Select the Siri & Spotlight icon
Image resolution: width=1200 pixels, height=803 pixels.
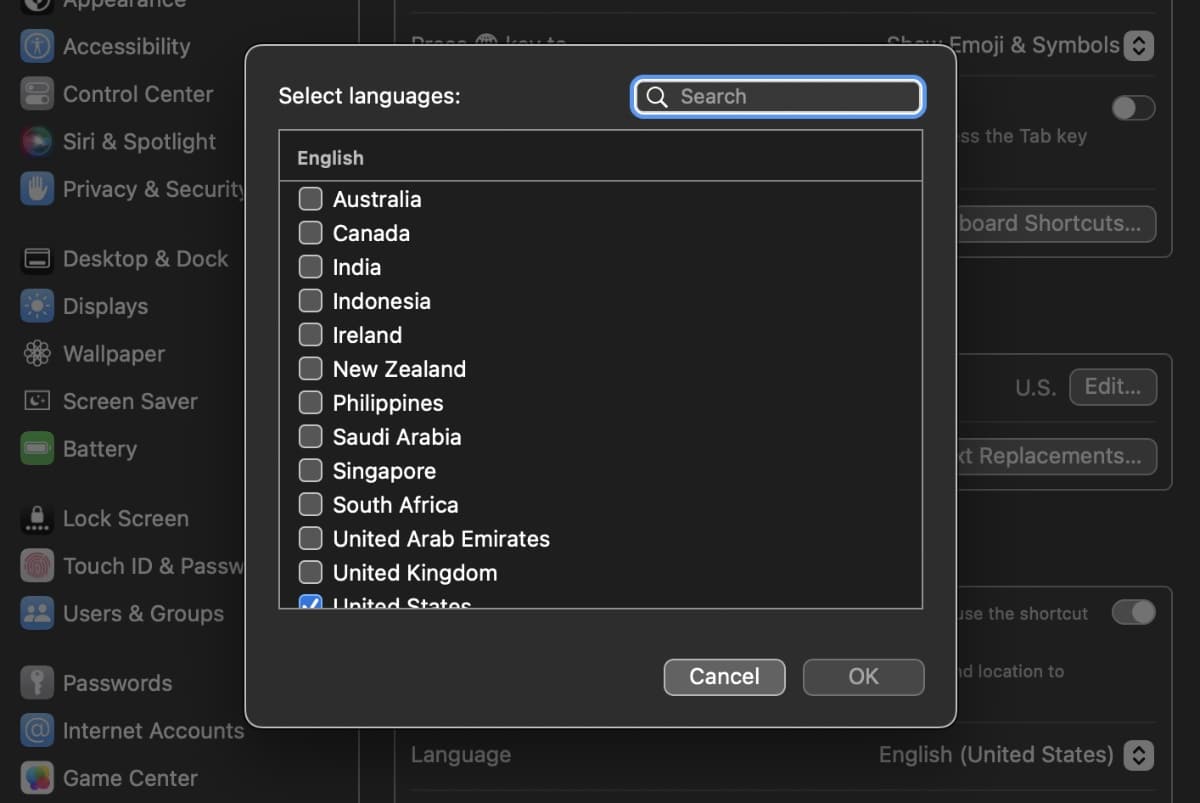pyautogui.click(x=37, y=142)
